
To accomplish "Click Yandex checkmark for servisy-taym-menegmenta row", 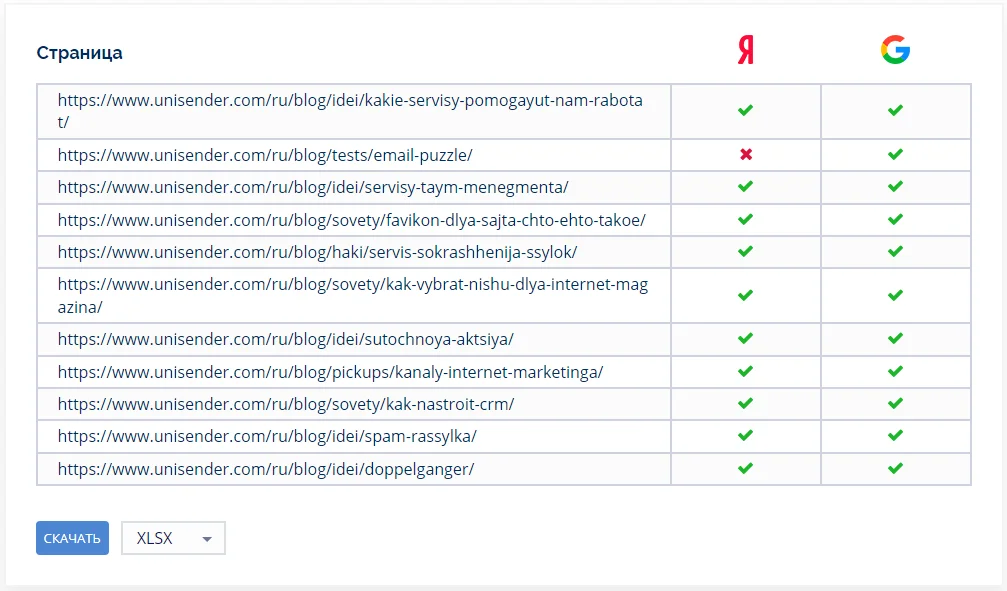I will tap(745, 187).
